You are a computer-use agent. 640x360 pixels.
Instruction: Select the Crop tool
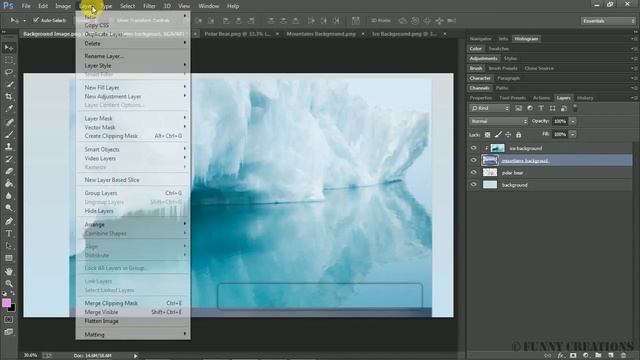(9, 97)
